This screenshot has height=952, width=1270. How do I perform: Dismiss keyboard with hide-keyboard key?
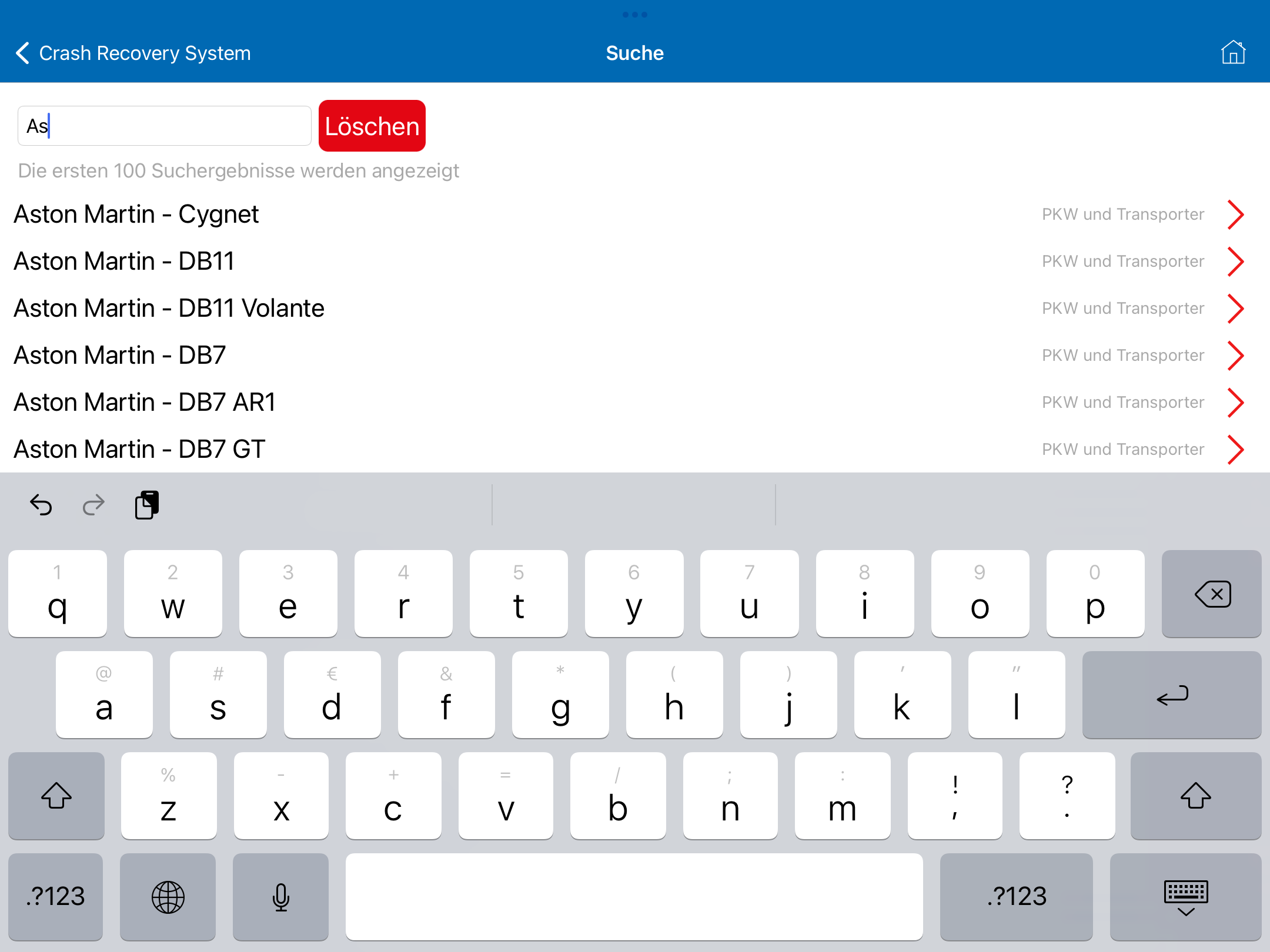[1186, 897]
